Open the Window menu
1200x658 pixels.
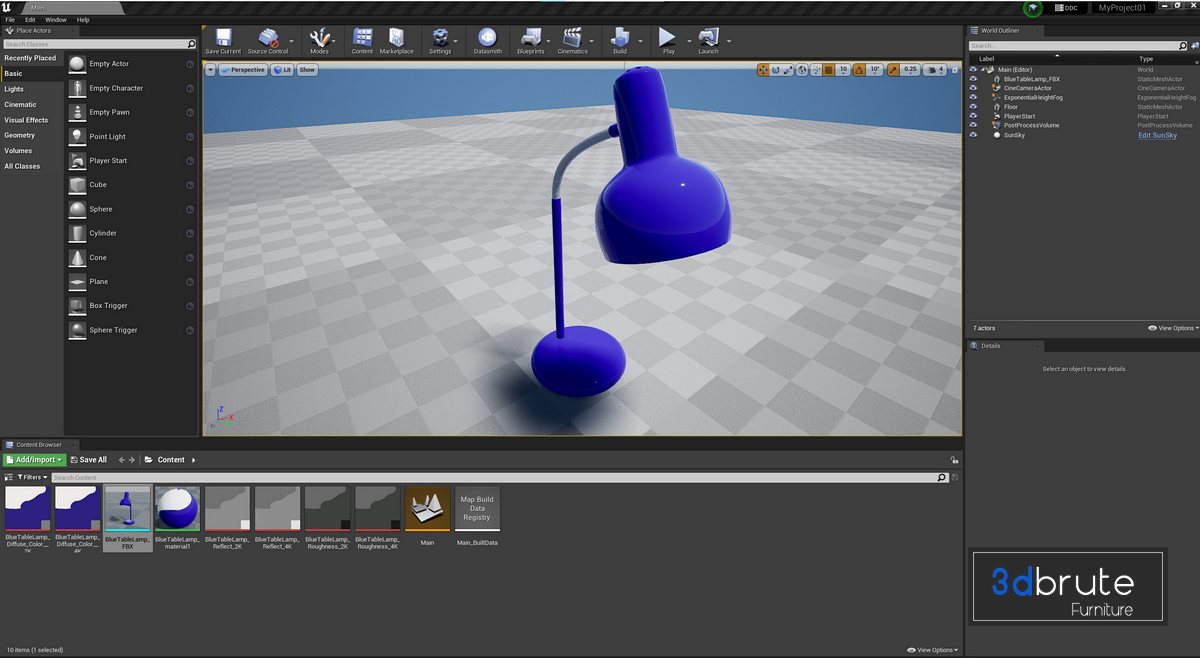click(56, 19)
